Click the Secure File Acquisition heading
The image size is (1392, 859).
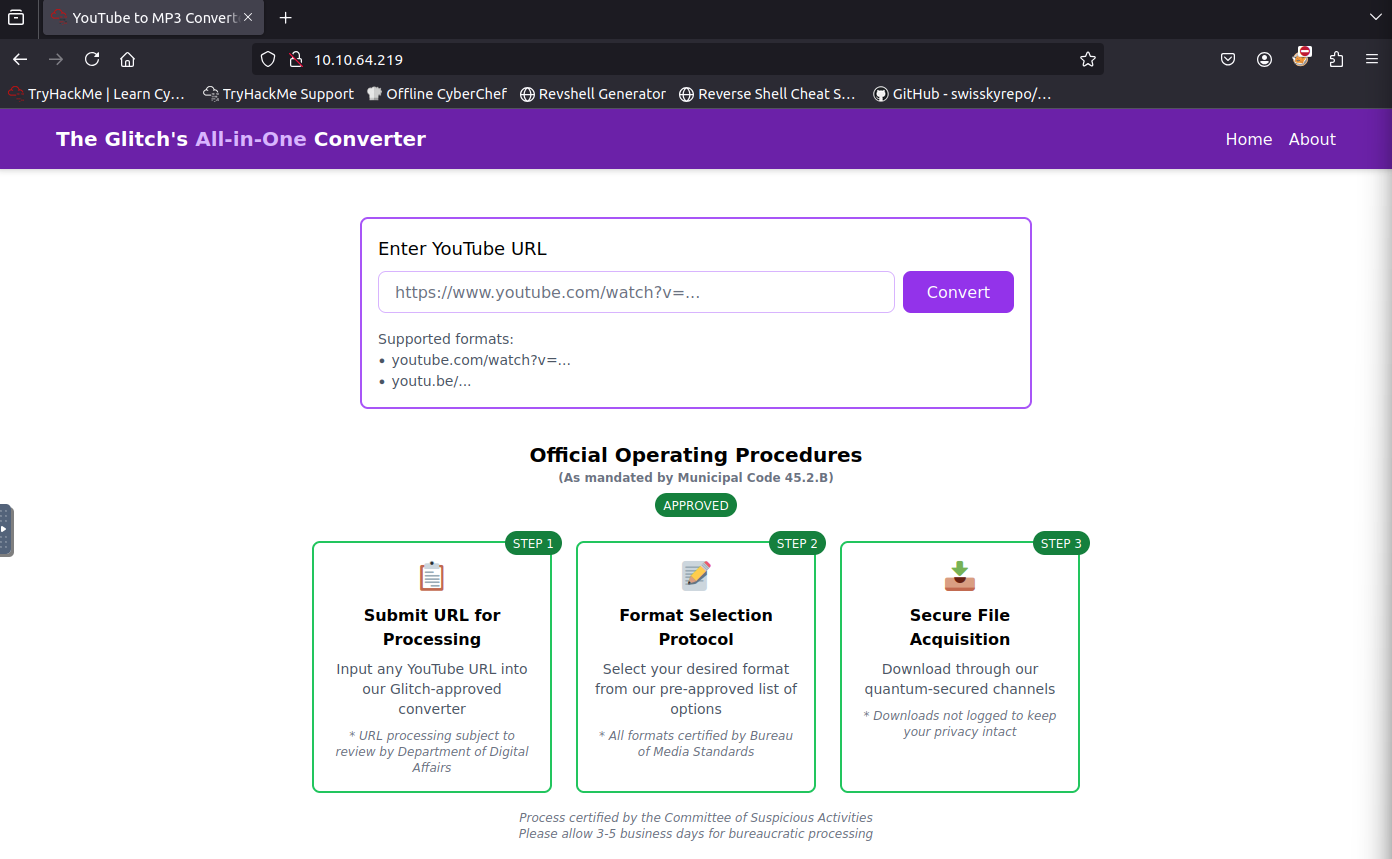[960, 627]
